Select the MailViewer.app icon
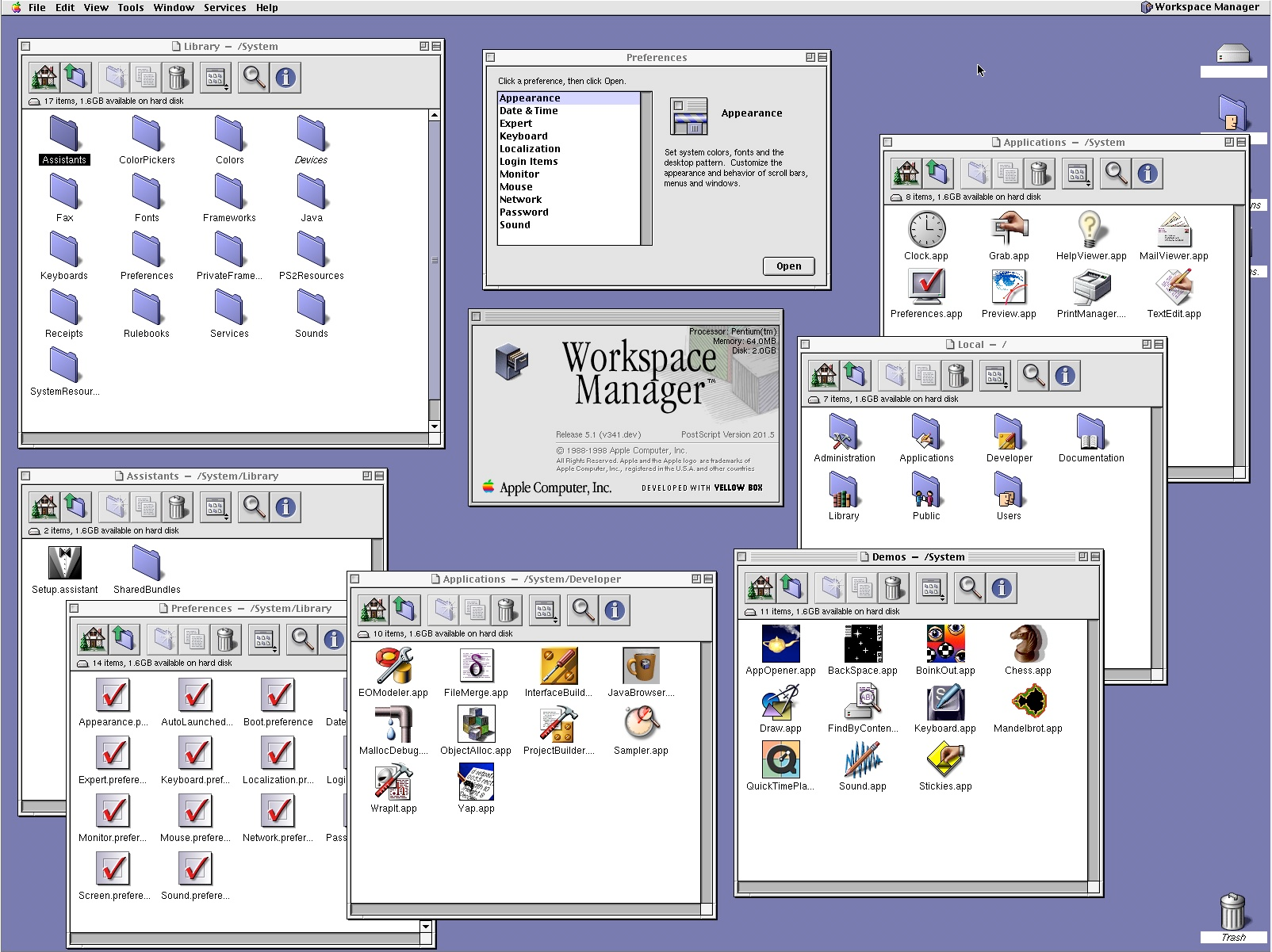 pyautogui.click(x=1174, y=230)
